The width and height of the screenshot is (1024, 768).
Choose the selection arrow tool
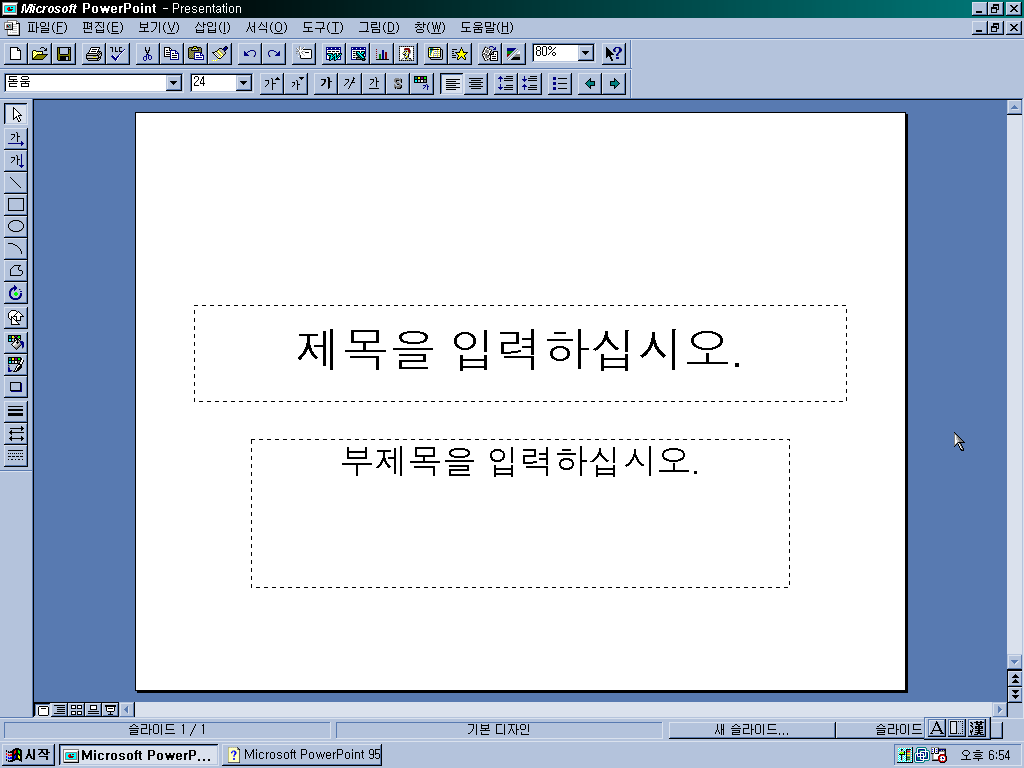(x=16, y=114)
